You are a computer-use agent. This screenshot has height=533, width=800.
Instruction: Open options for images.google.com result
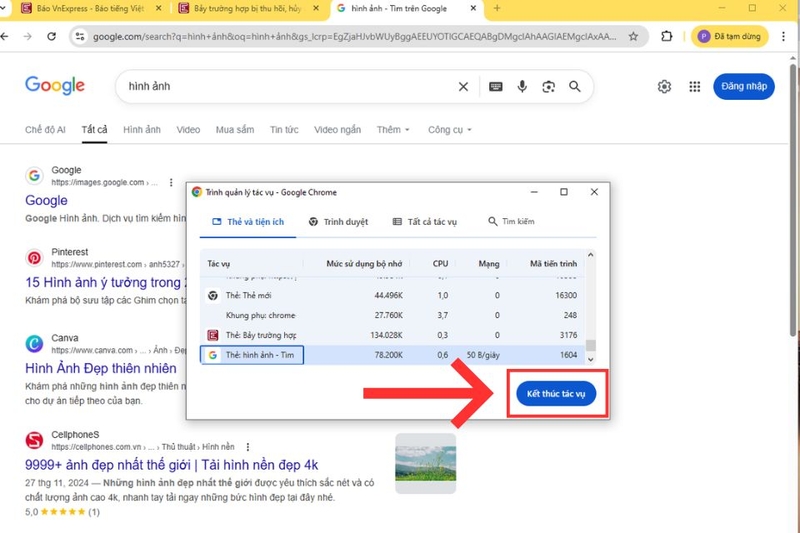tap(171, 183)
